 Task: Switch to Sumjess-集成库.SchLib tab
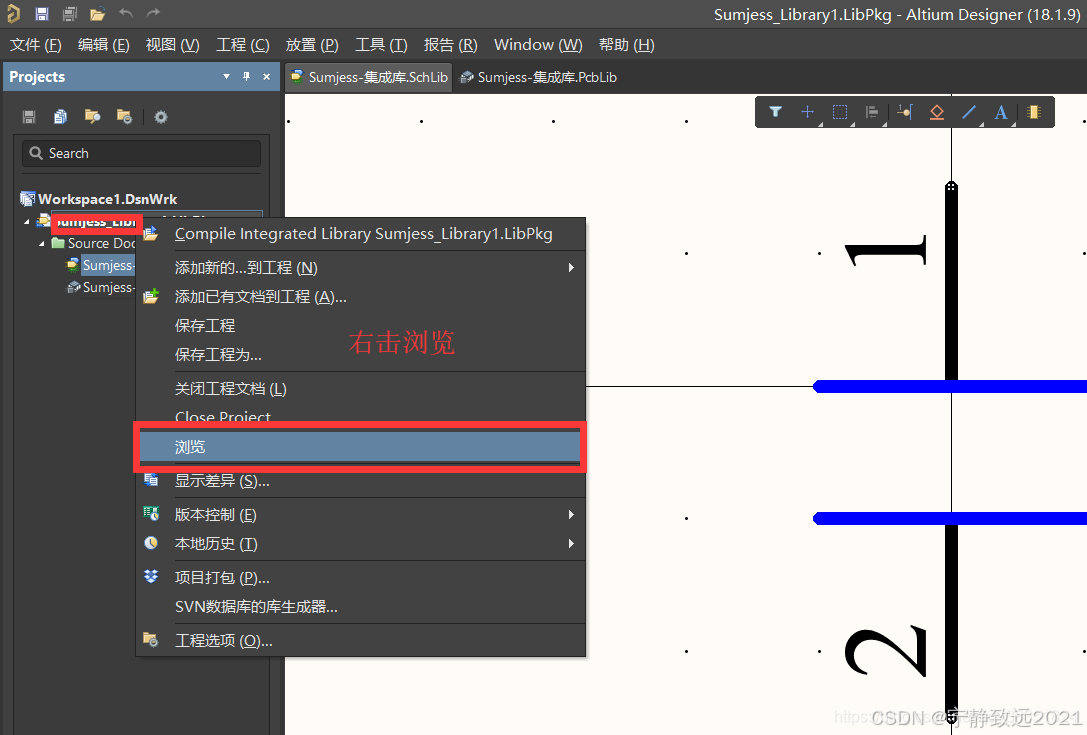pos(369,77)
